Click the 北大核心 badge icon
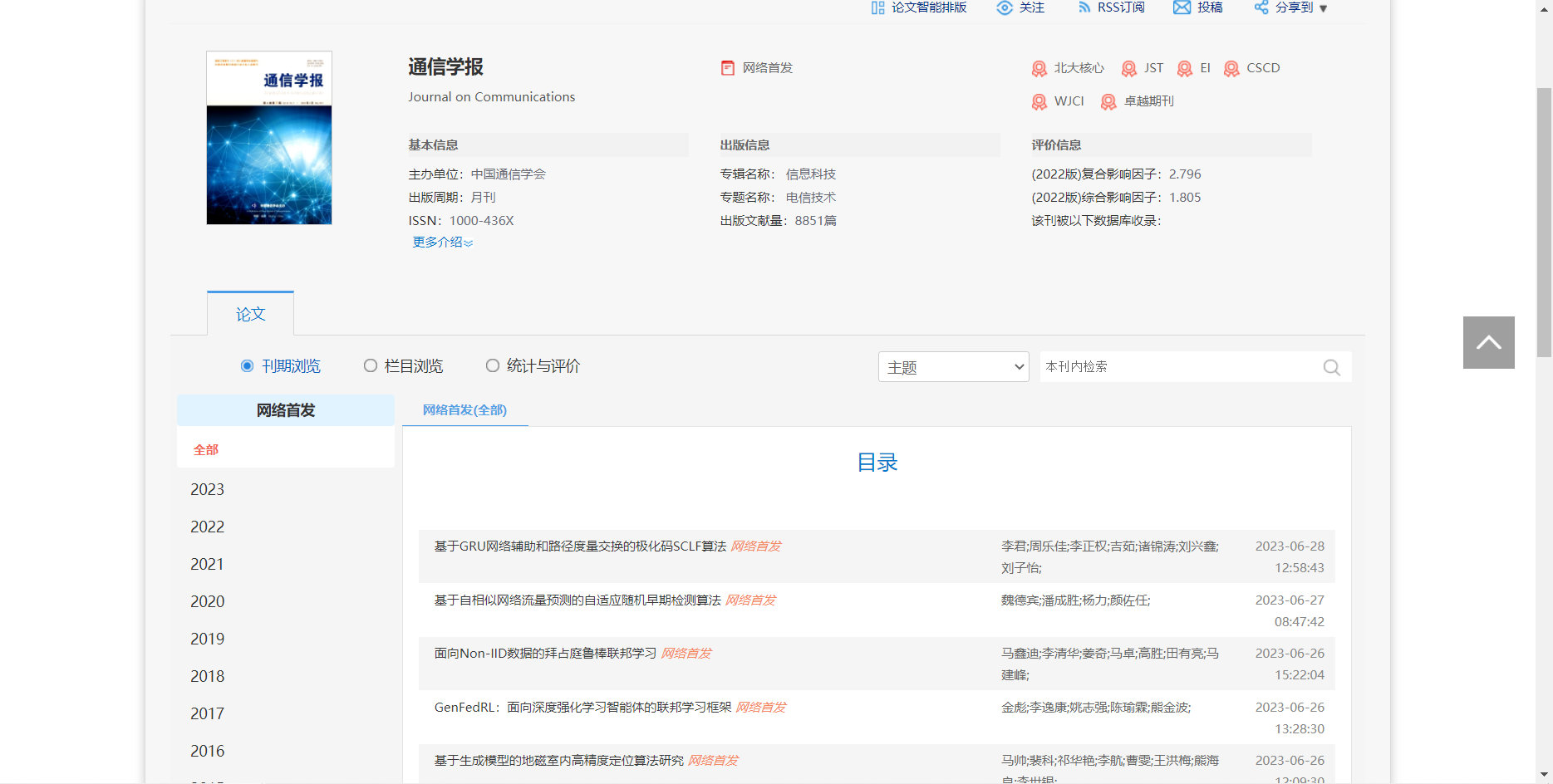 coord(1039,68)
